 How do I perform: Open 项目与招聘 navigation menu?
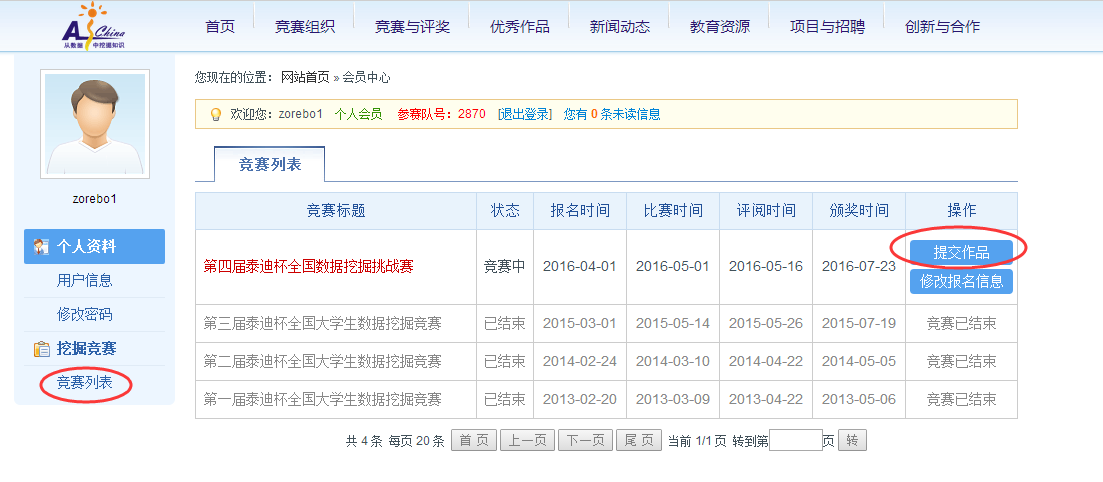coord(827,27)
